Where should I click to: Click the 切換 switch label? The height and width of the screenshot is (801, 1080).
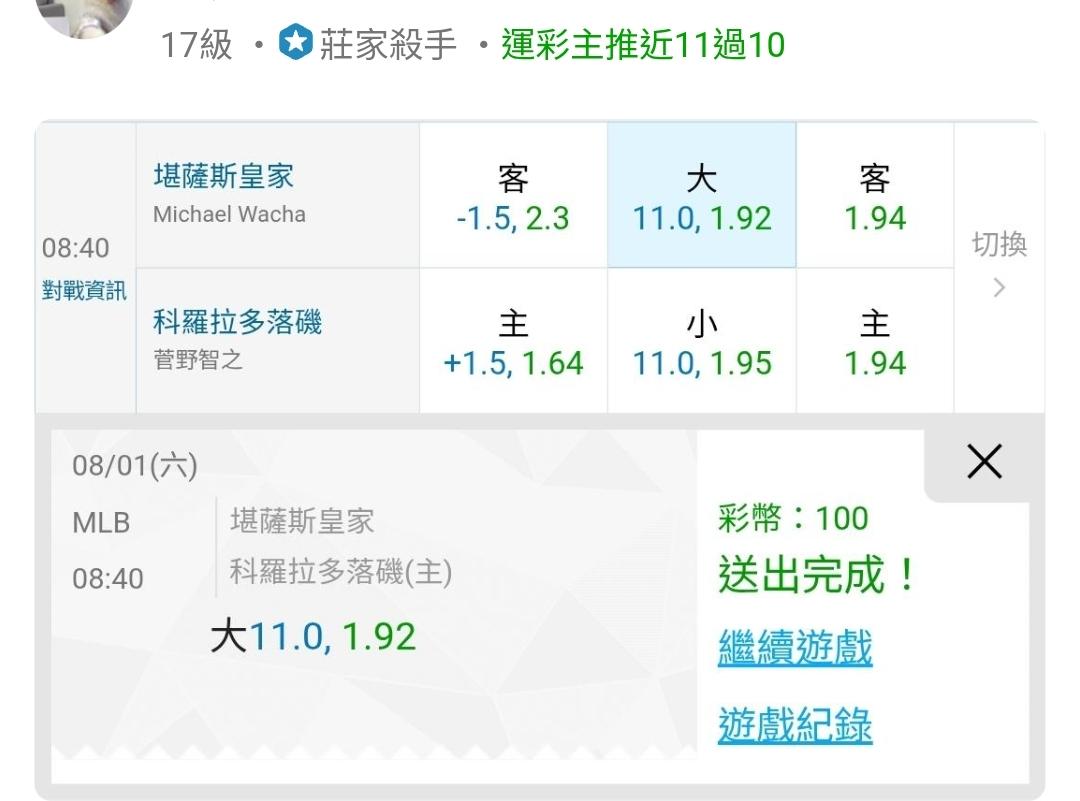click(x=999, y=245)
